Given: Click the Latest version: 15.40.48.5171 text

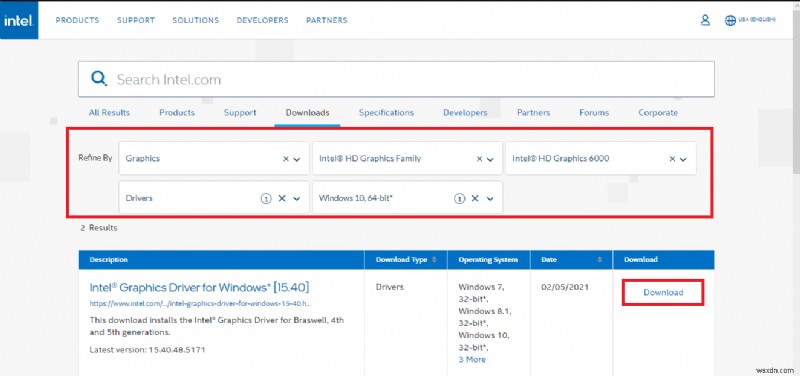Looking at the screenshot, I should [x=147, y=350].
